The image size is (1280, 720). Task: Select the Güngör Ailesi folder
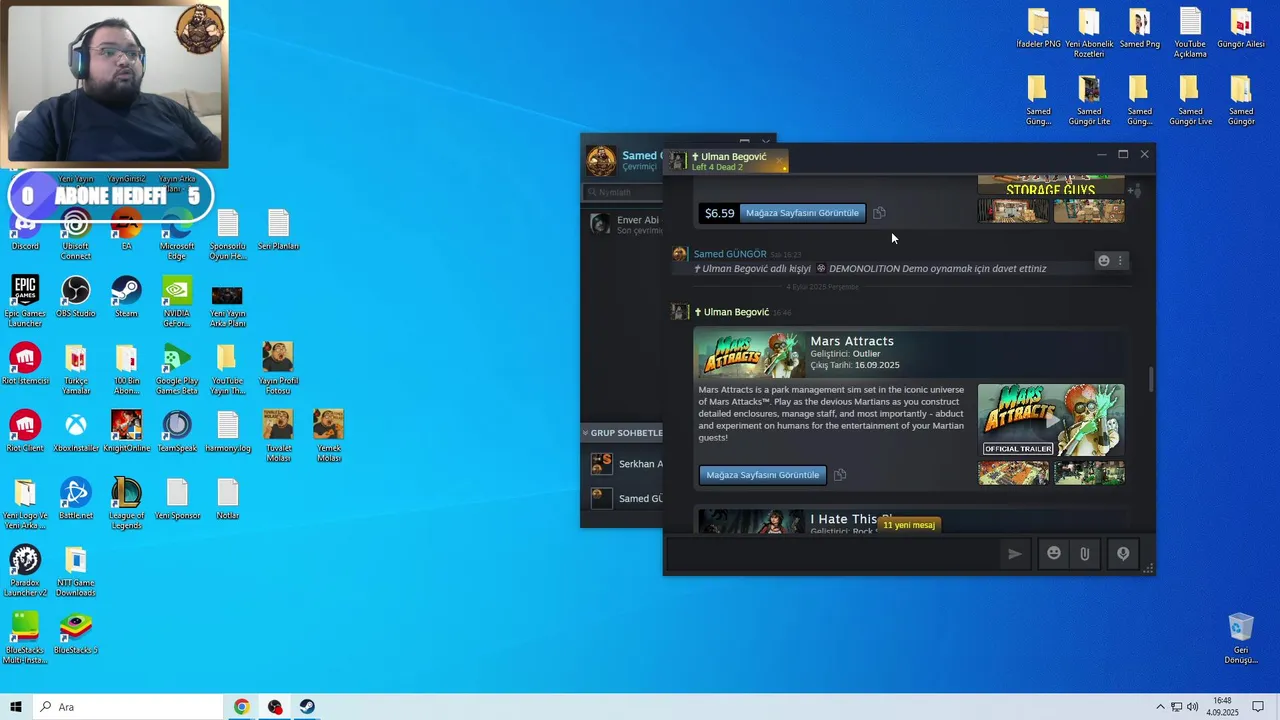pyautogui.click(x=1241, y=29)
